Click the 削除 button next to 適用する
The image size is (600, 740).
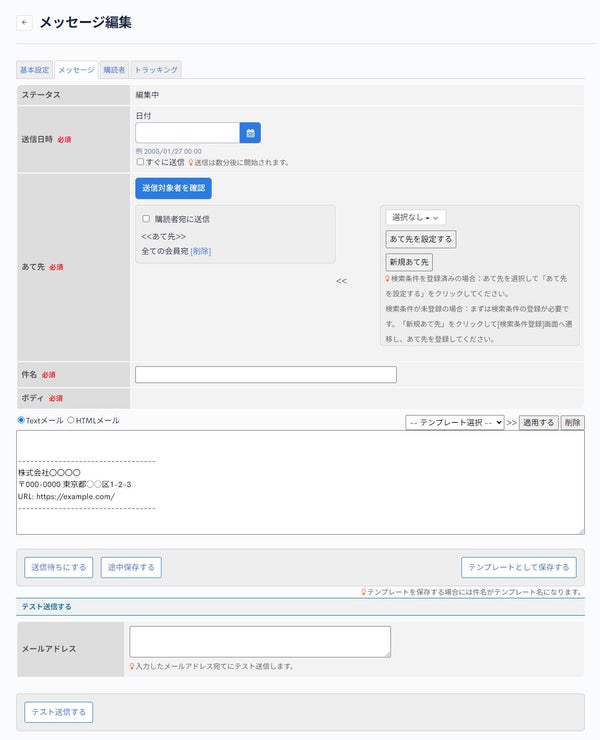pos(572,422)
